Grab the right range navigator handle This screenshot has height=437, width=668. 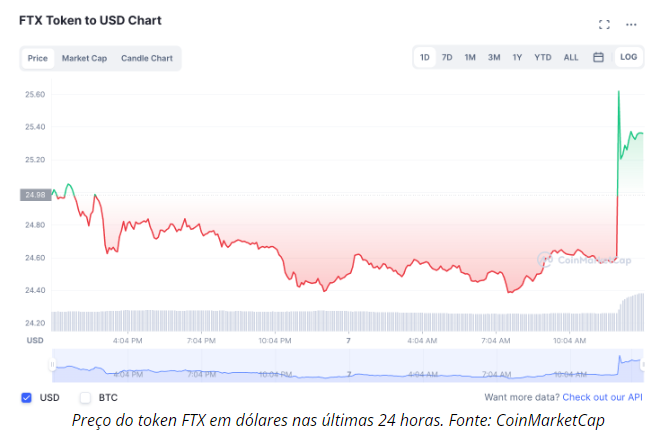click(643, 365)
